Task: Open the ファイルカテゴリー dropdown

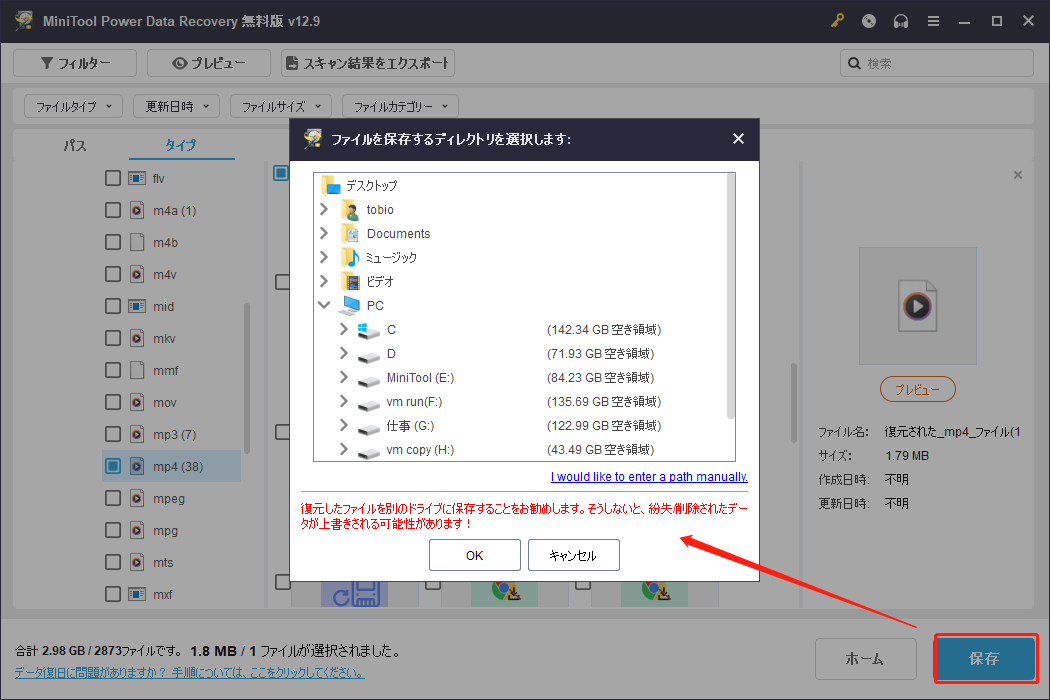Action: click(400, 106)
